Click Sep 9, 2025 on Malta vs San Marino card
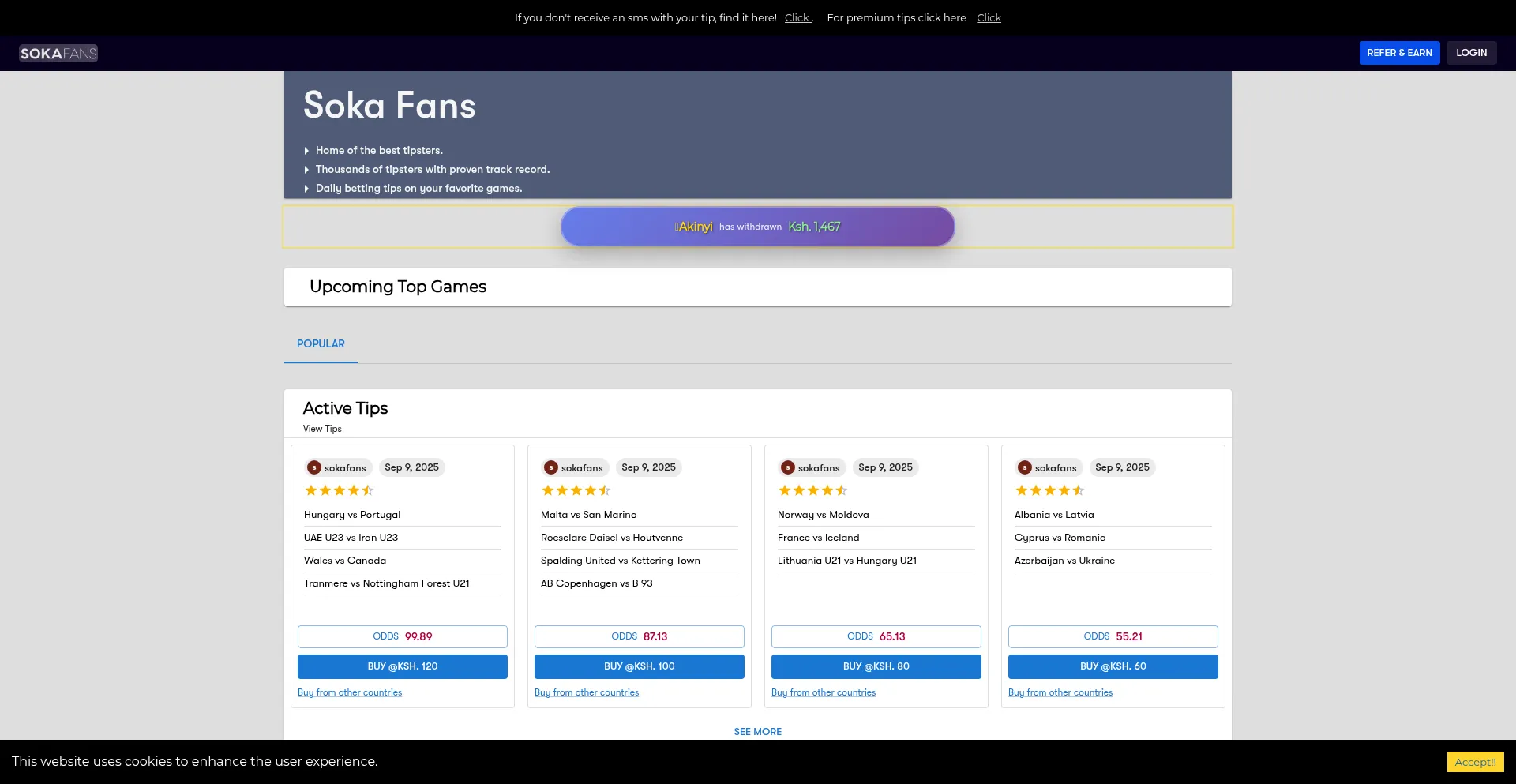The image size is (1516, 784). (x=648, y=467)
